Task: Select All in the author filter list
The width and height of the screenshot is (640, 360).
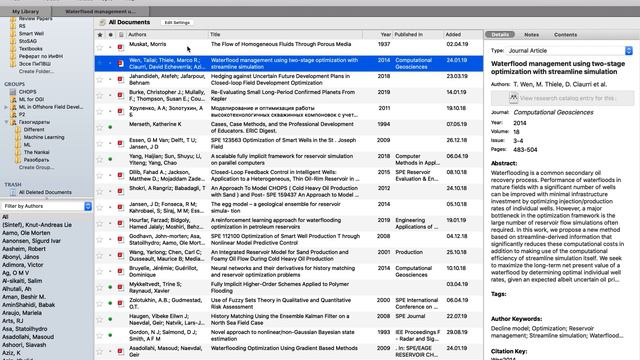Action: tap(5, 217)
